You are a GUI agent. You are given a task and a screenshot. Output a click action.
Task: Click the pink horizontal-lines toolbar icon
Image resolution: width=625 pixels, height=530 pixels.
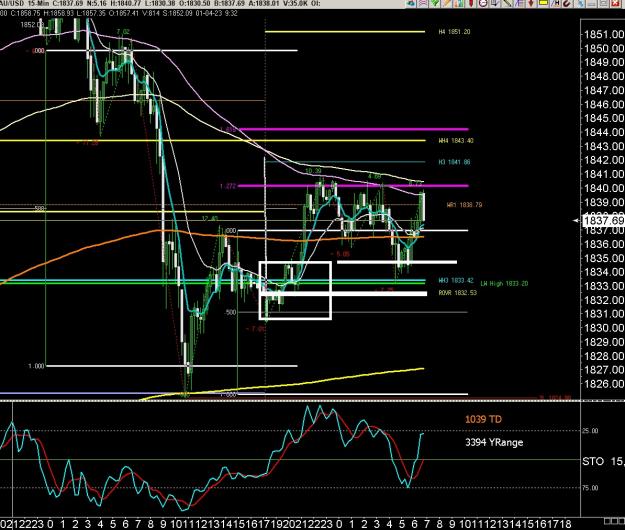pos(423,3)
